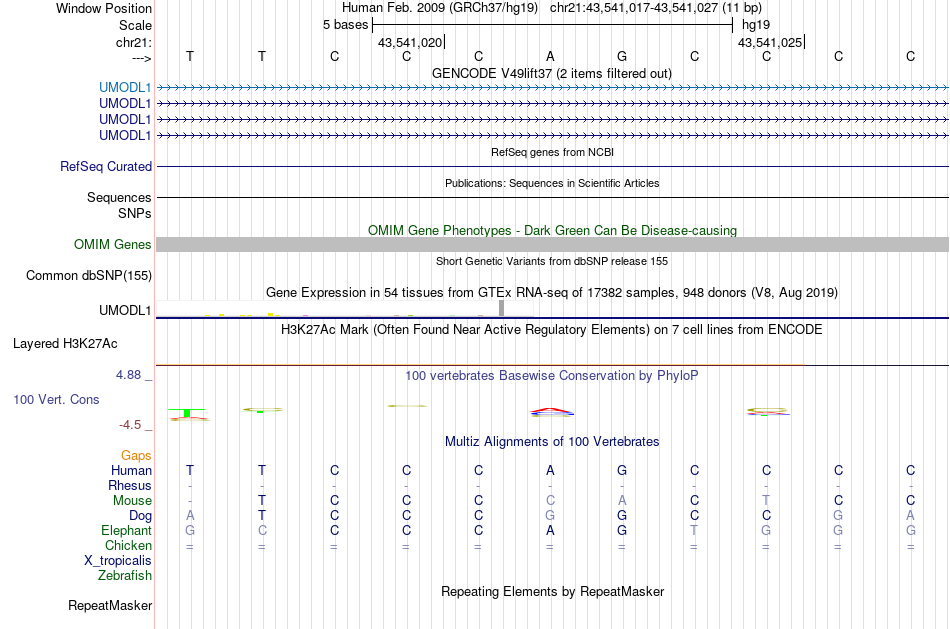Screen dimensions: 950x629
Task: Click the OMIM Genes track label
Action: (113, 244)
